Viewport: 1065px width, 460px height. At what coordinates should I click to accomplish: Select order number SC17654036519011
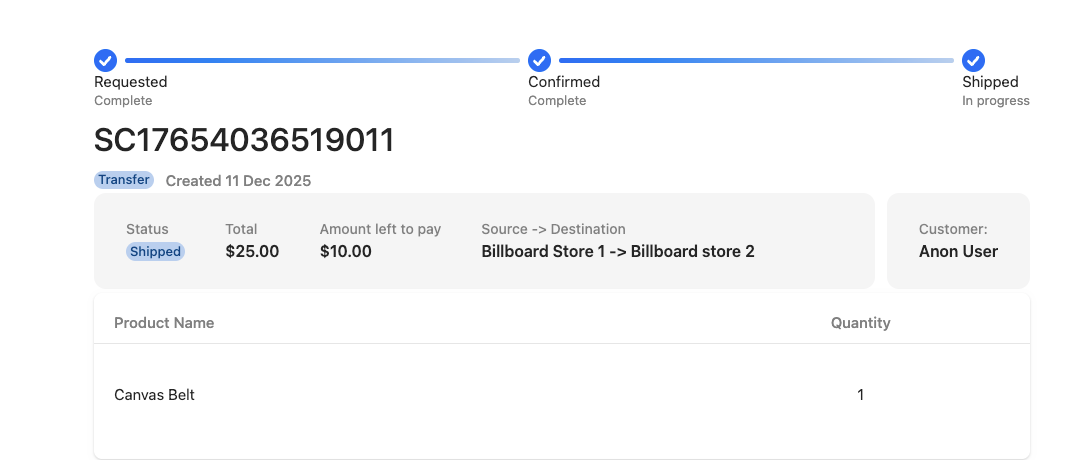point(244,141)
